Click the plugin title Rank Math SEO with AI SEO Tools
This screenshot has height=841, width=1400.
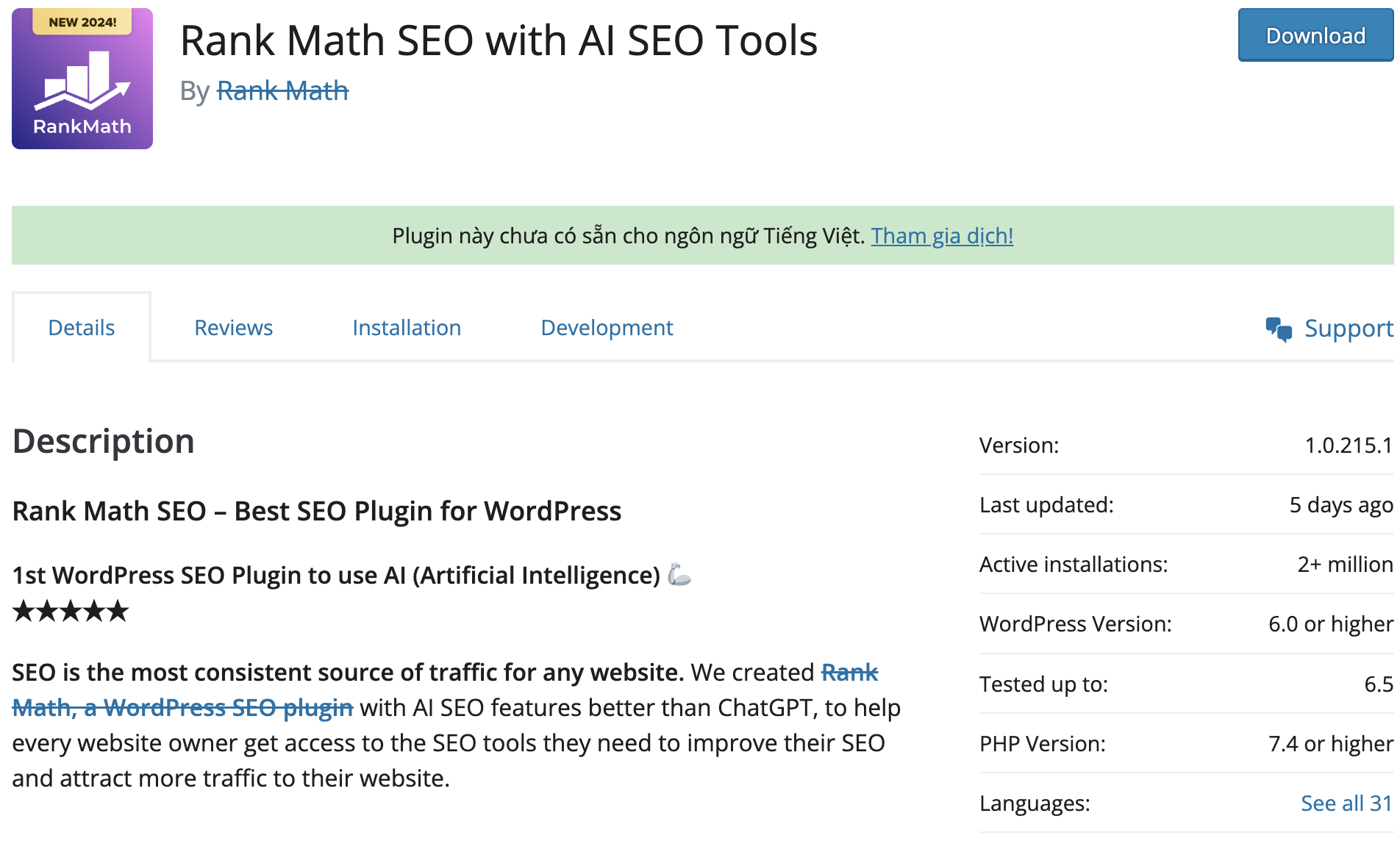click(499, 40)
